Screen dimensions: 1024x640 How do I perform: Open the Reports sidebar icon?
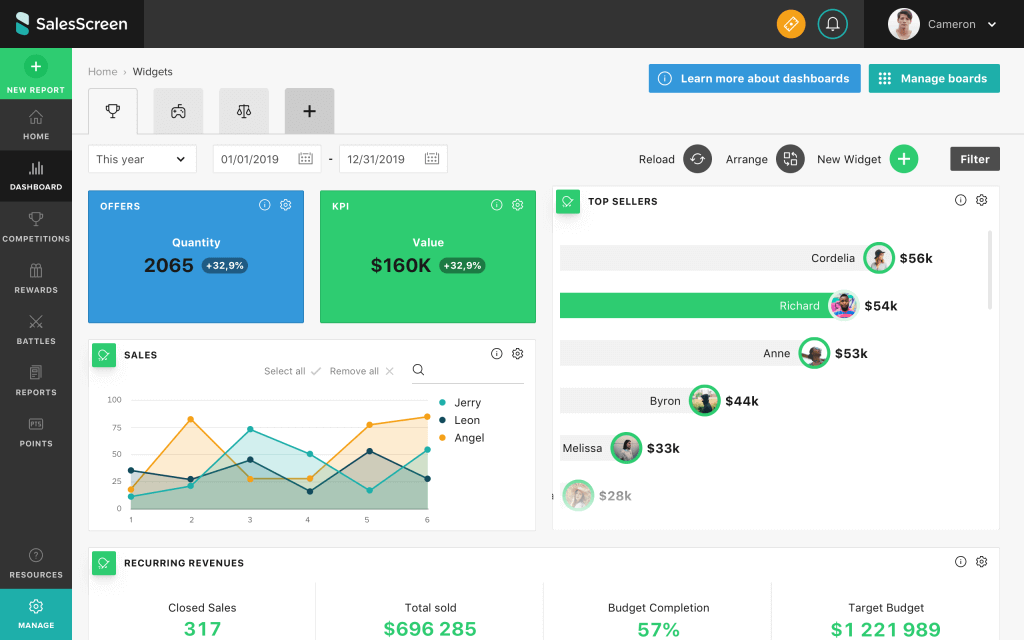coord(36,380)
